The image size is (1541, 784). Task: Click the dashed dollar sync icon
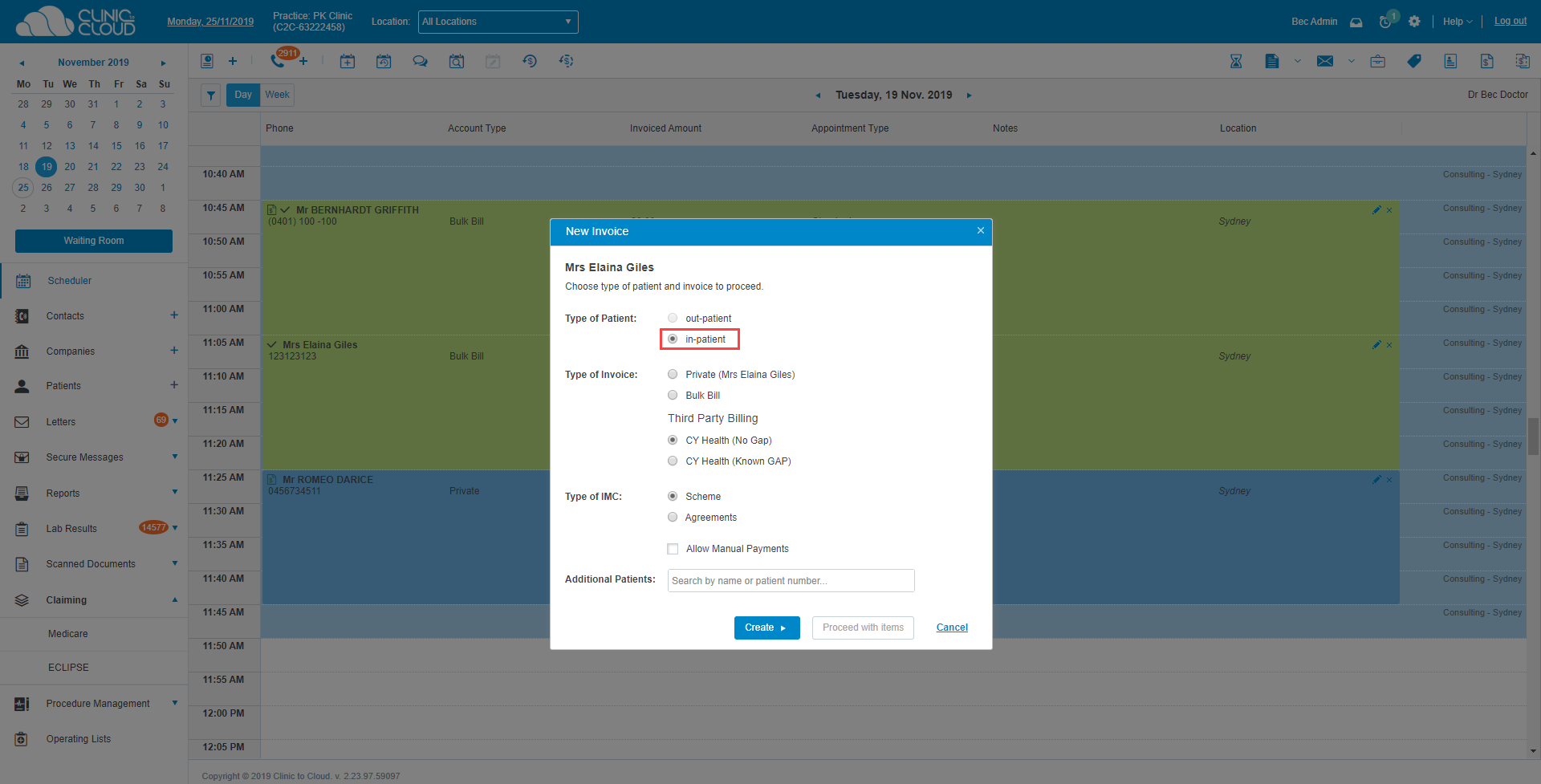tap(566, 61)
